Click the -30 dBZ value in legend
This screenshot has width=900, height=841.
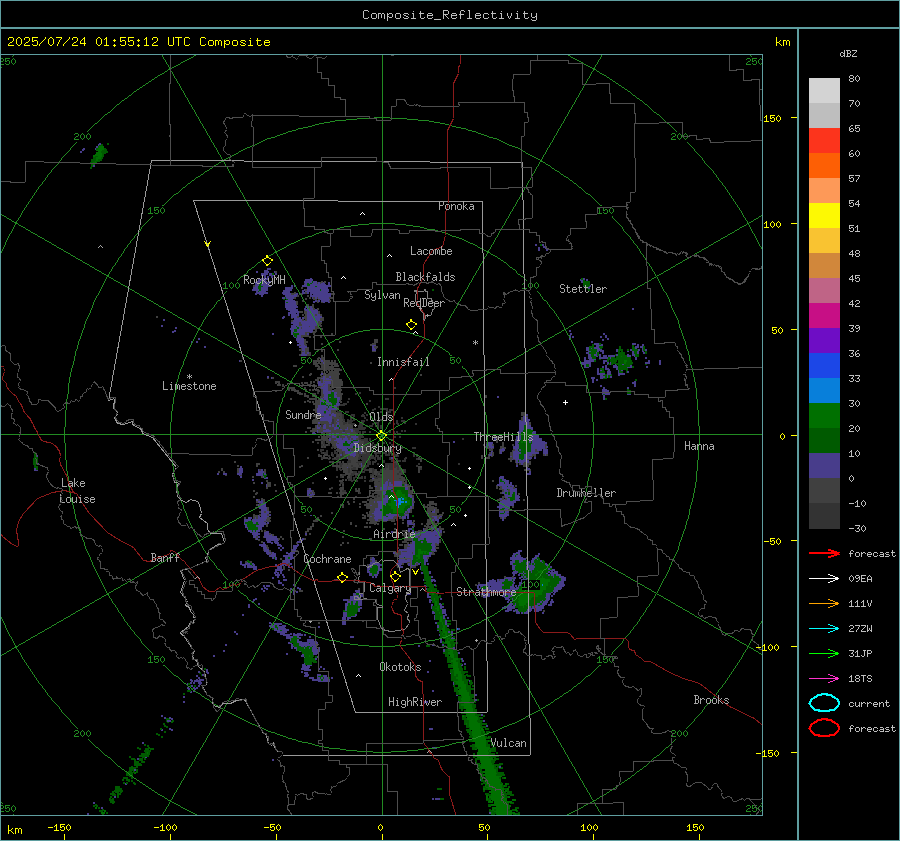857,528
